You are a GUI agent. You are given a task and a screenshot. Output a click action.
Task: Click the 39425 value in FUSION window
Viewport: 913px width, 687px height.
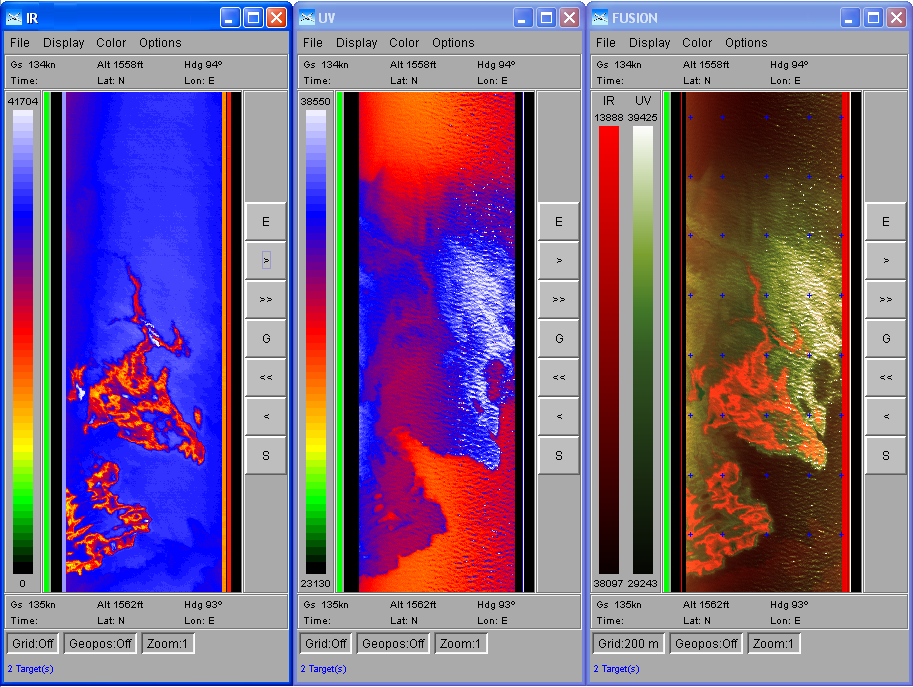[x=642, y=118]
